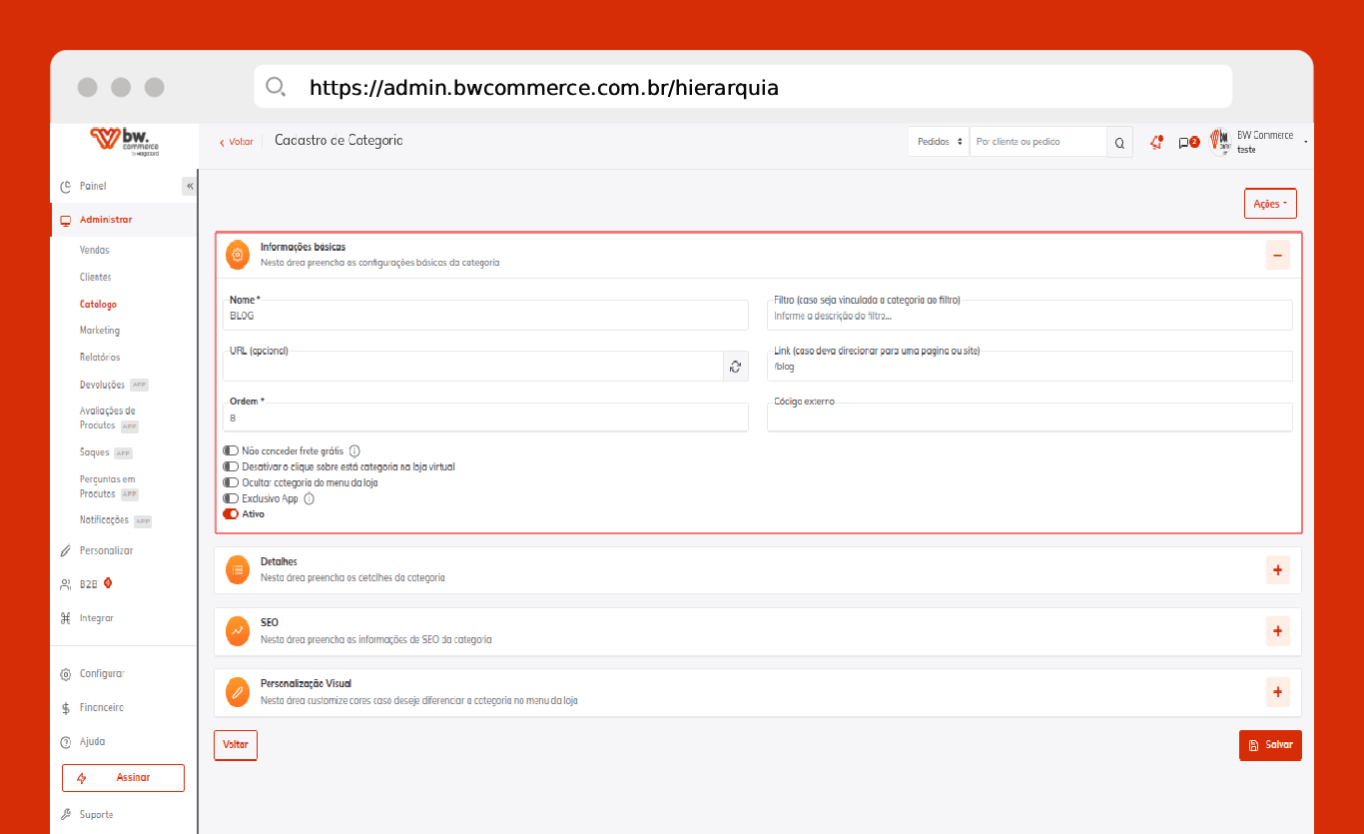Viewport: 1364px width, 834px height.
Task: Open the account menu arrow beside BW Commerce
Action: [1305, 142]
